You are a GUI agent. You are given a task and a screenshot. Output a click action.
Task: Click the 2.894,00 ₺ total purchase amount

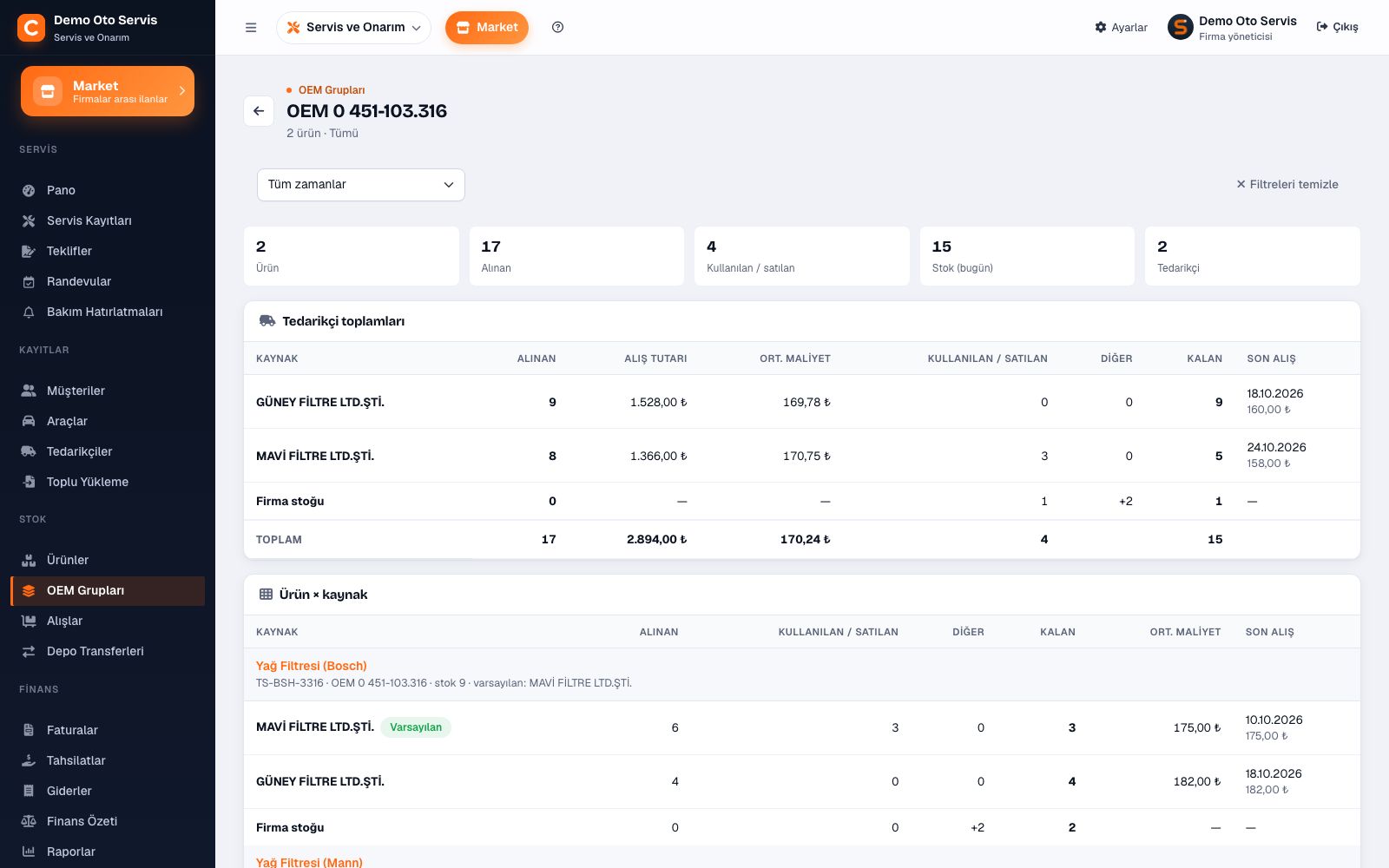click(x=656, y=539)
